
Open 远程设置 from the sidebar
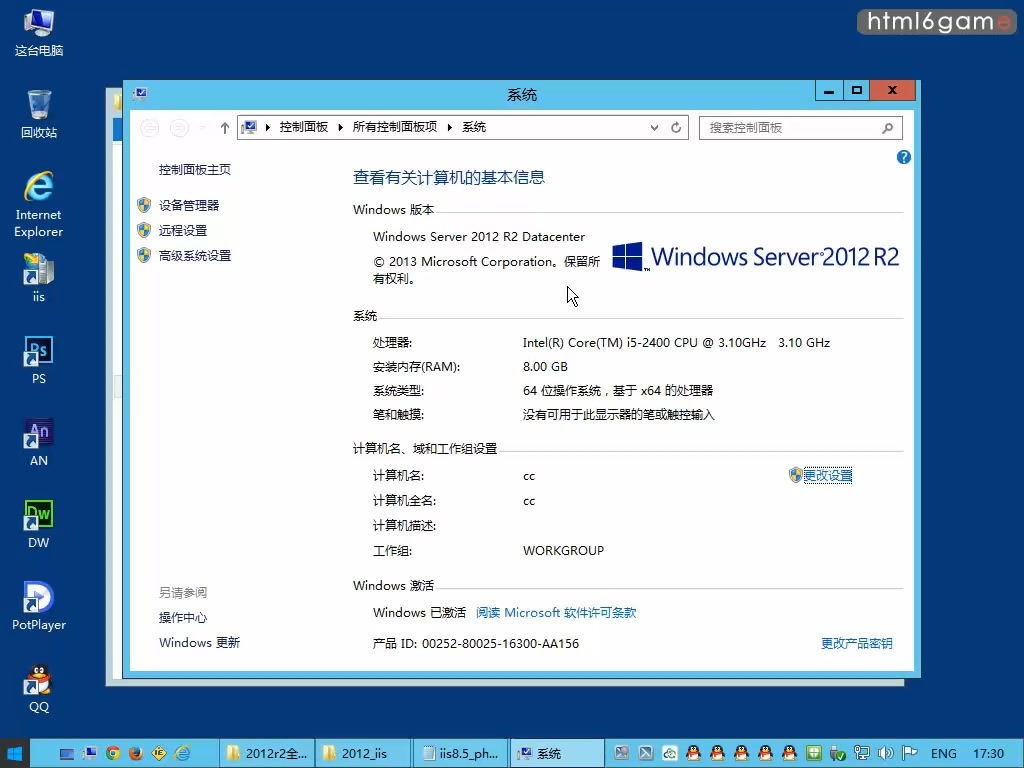(183, 231)
